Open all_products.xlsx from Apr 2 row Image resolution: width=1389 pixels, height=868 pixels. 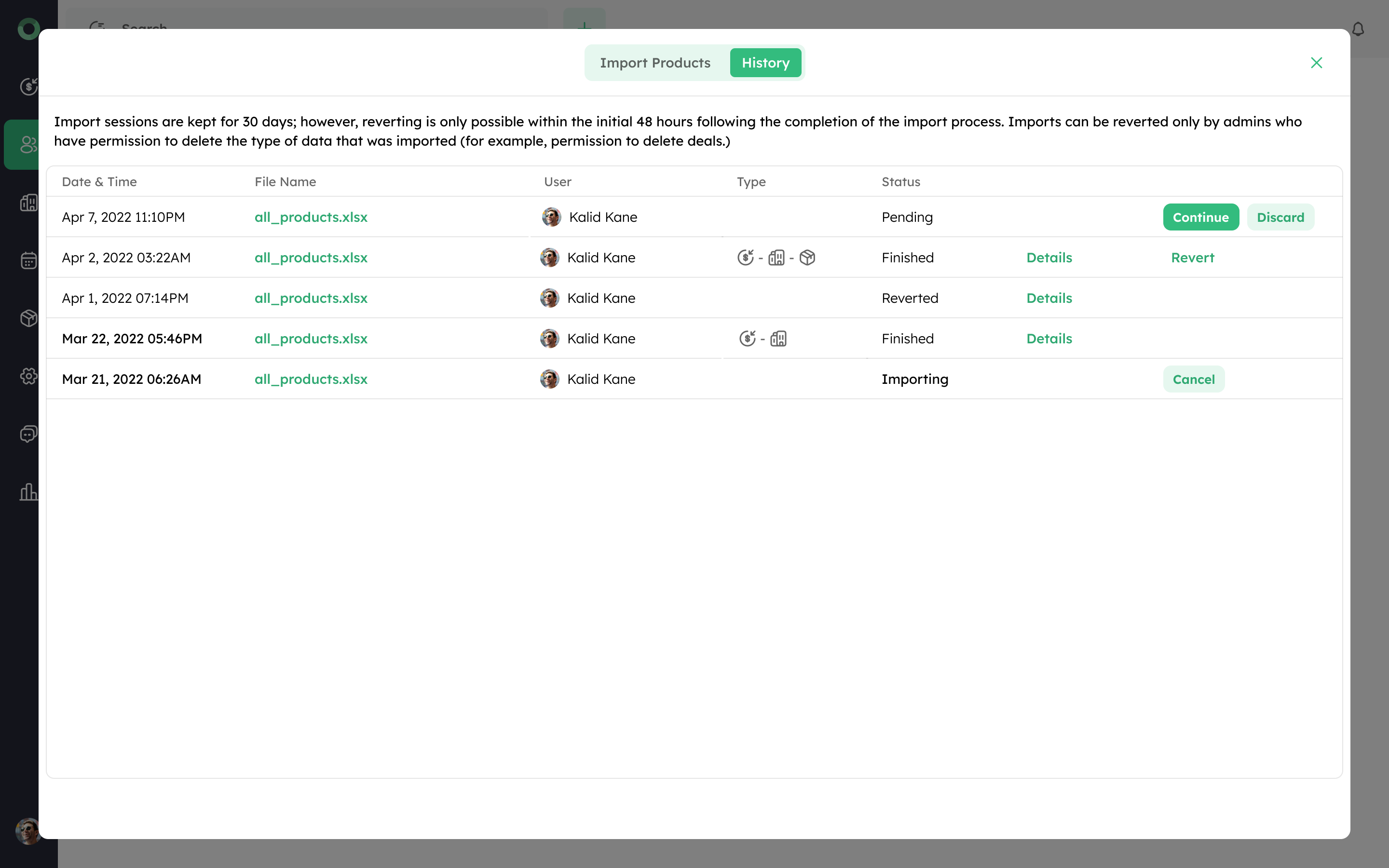coord(311,258)
